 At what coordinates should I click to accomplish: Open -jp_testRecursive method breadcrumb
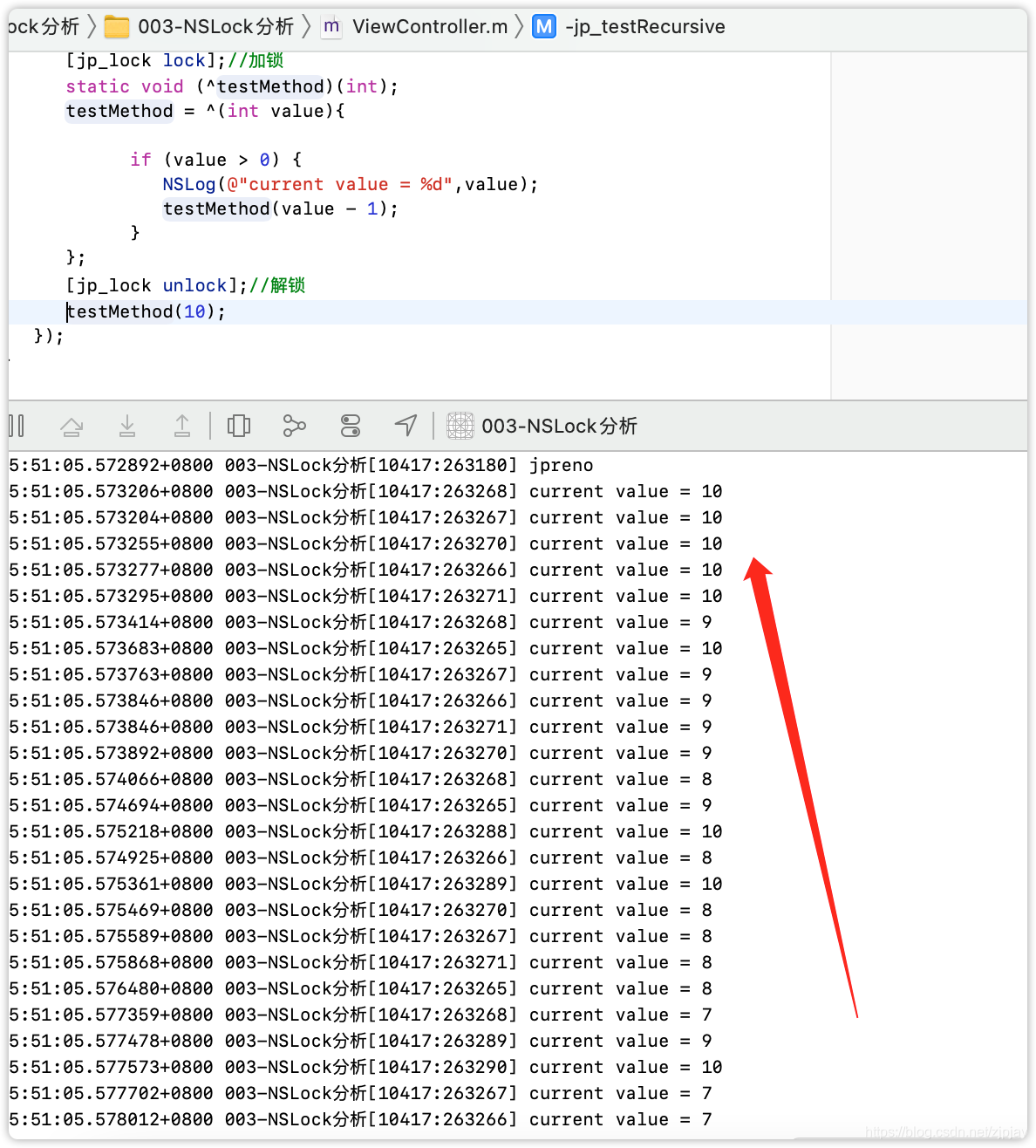[x=645, y=27]
